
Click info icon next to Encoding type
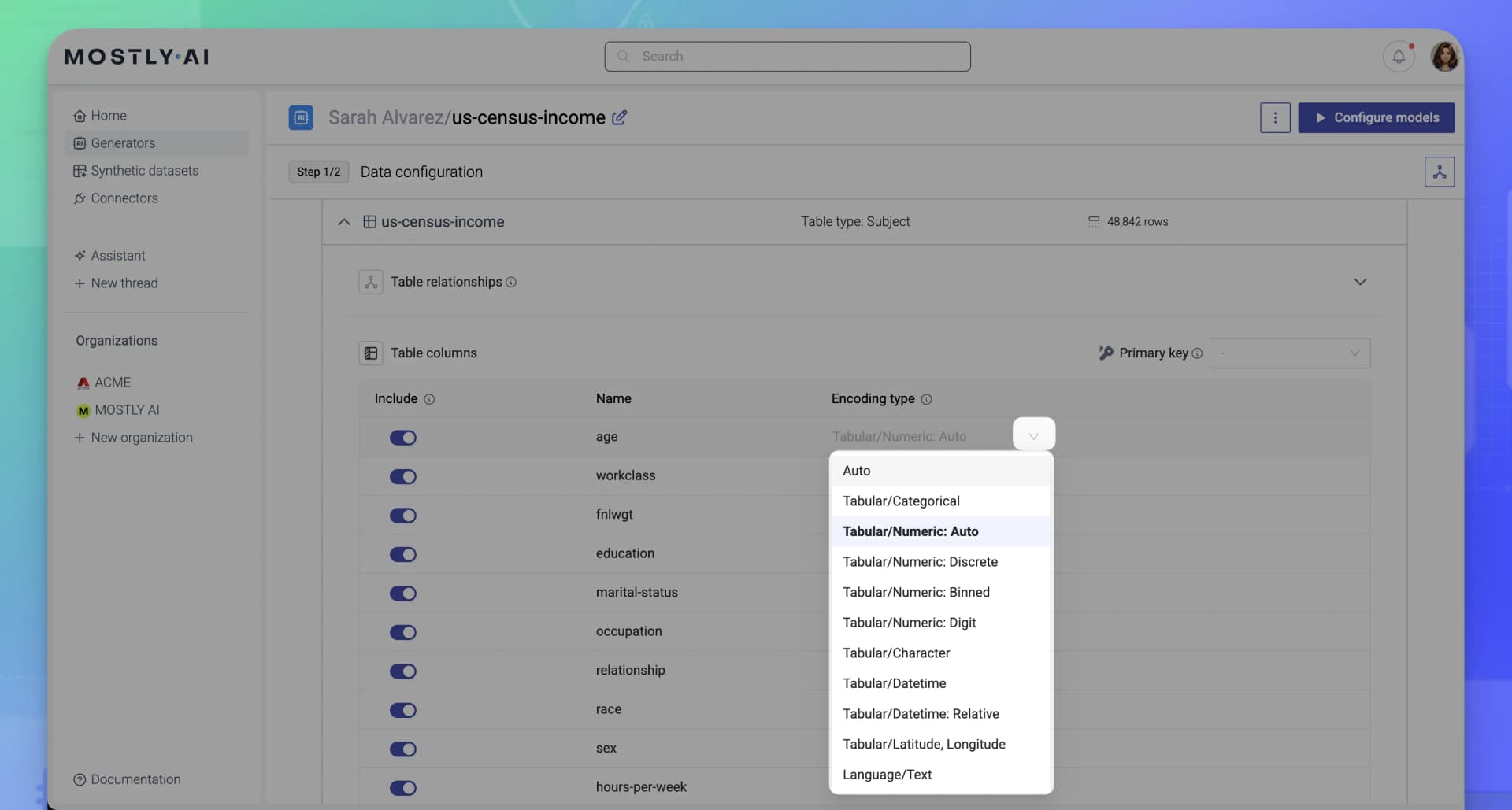[x=926, y=399]
